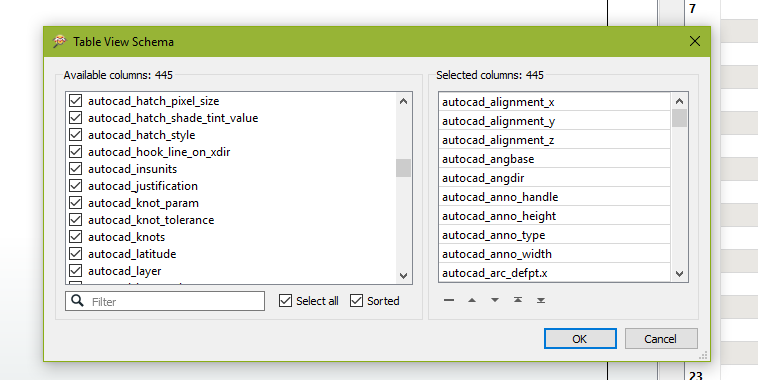The height and width of the screenshot is (380, 758).
Task: Click the magnifier icon in Filter box
Action: (77, 301)
